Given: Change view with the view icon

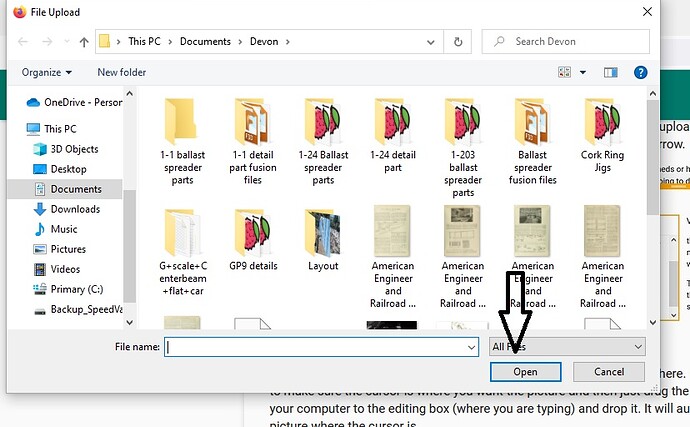Looking at the screenshot, I should point(564,72).
